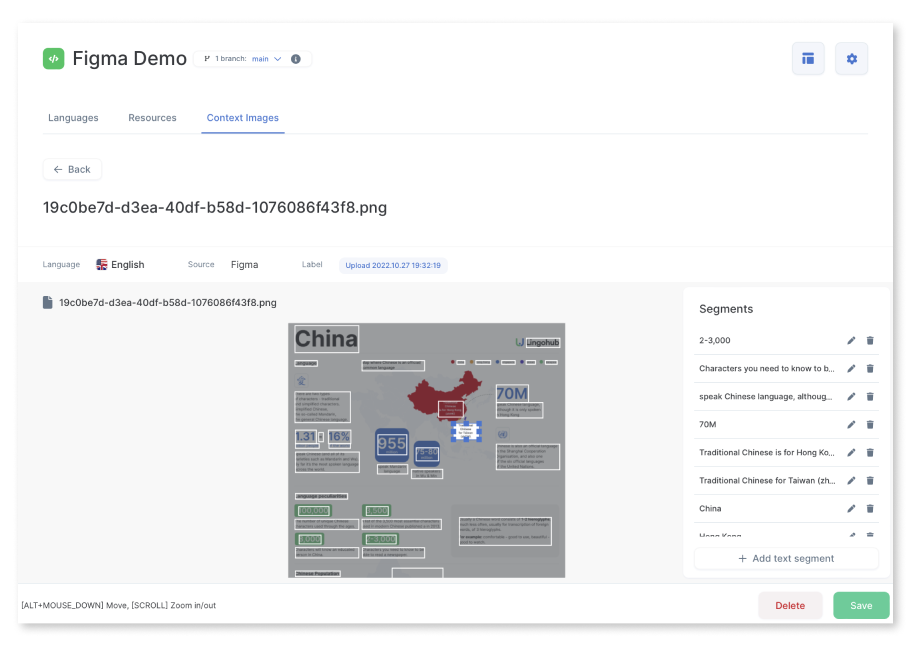Save the context image changes
Image resolution: width=911 pixels, height=647 pixels.
(x=860, y=606)
